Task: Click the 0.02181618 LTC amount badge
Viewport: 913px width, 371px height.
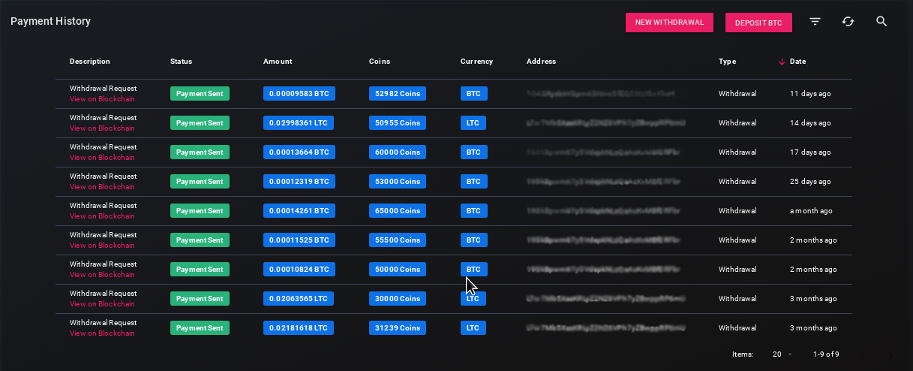Action: click(x=298, y=328)
